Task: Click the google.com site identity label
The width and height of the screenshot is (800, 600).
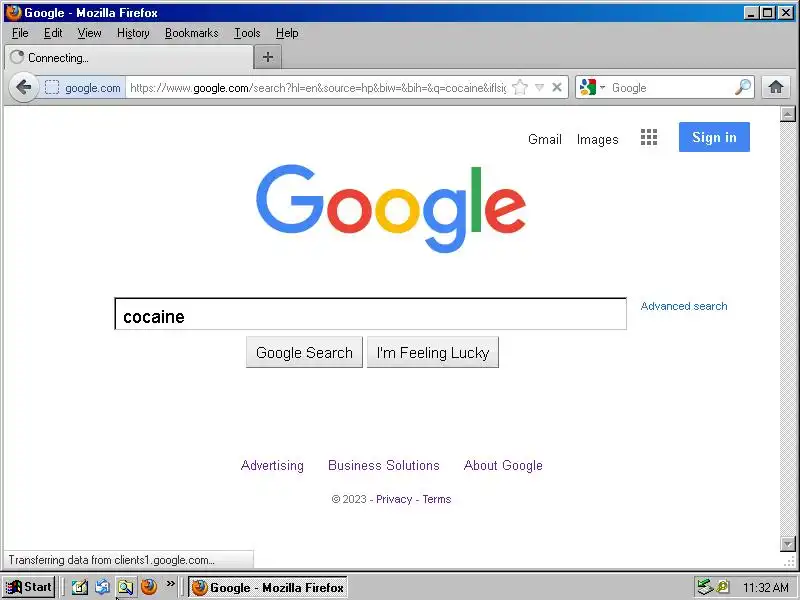Action: 92,88
